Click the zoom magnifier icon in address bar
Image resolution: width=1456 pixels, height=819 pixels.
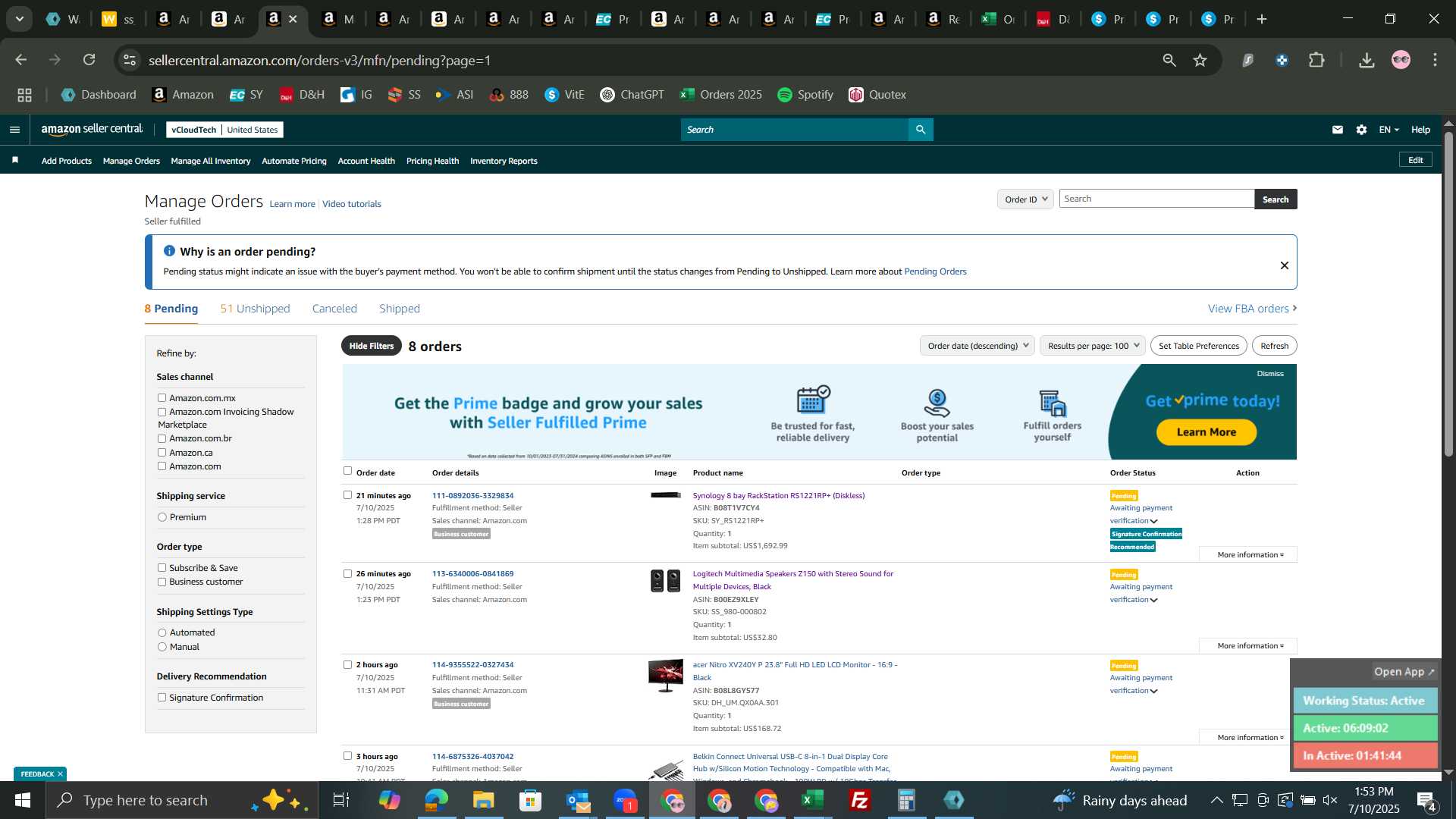tap(1169, 60)
